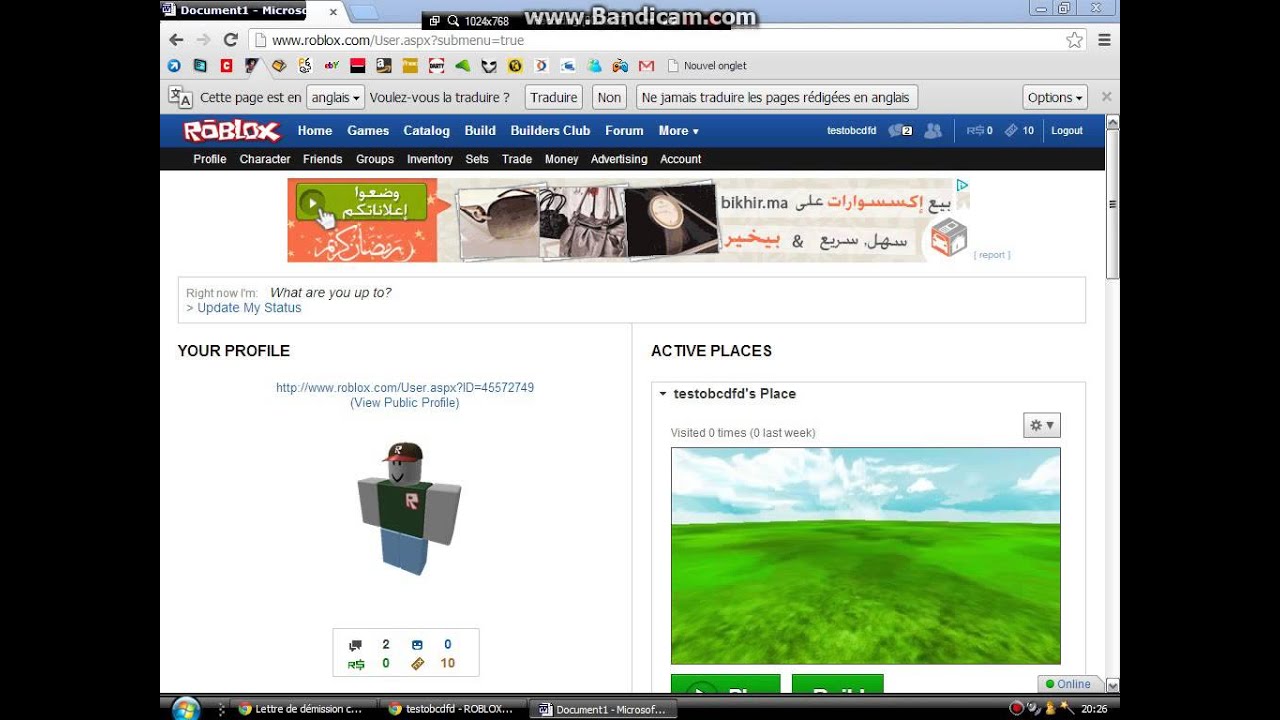The height and width of the screenshot is (720, 1280).
Task: Click the browser back arrow
Action: (x=176, y=40)
